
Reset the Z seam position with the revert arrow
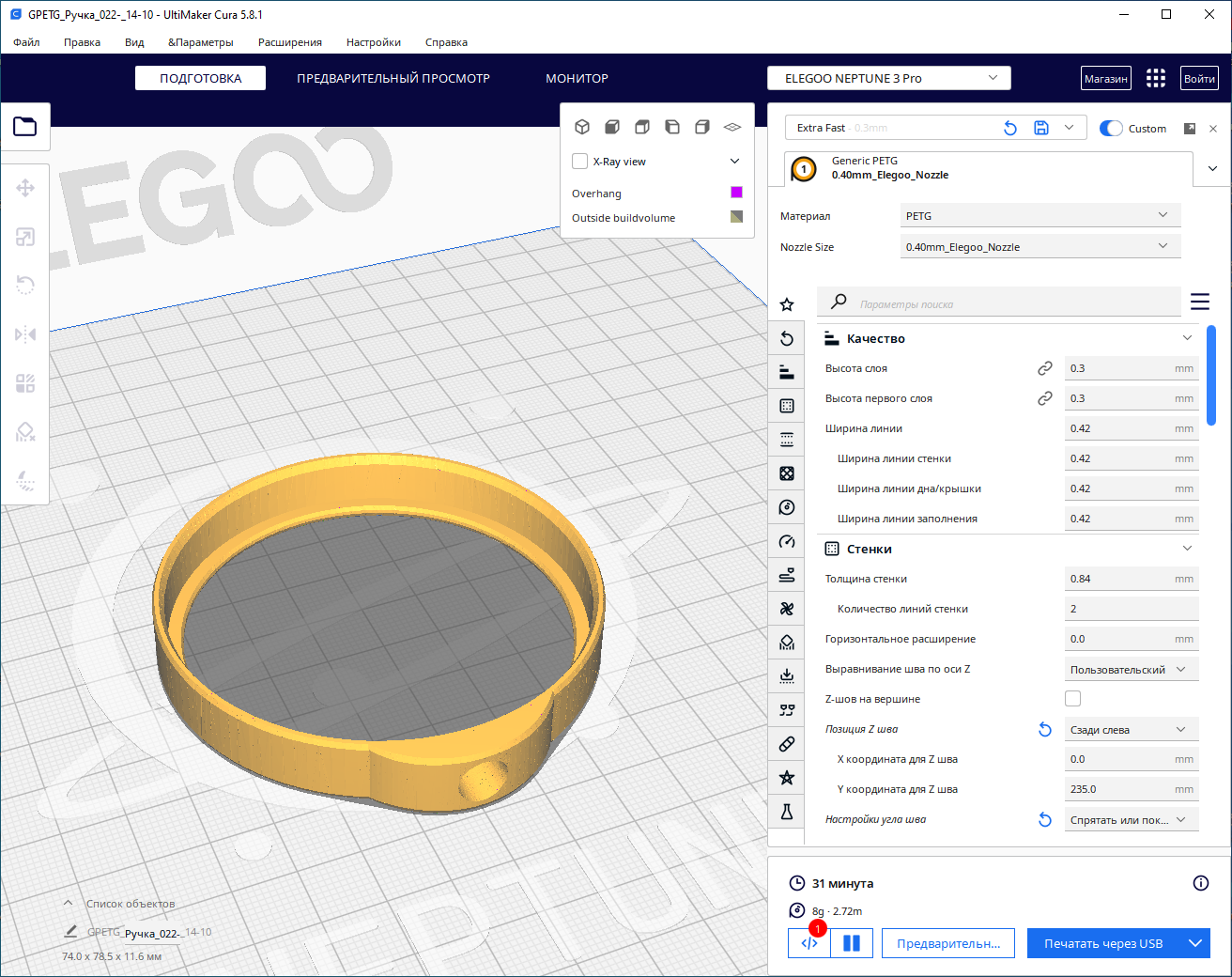point(1044,729)
